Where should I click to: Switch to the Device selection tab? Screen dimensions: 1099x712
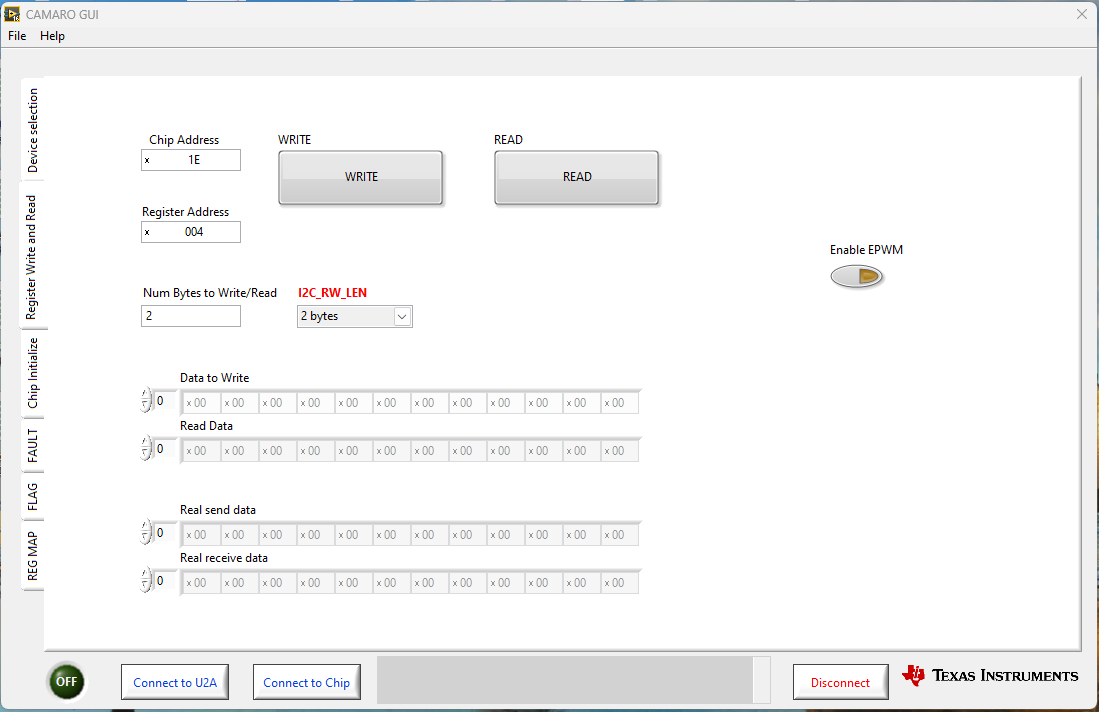point(33,129)
